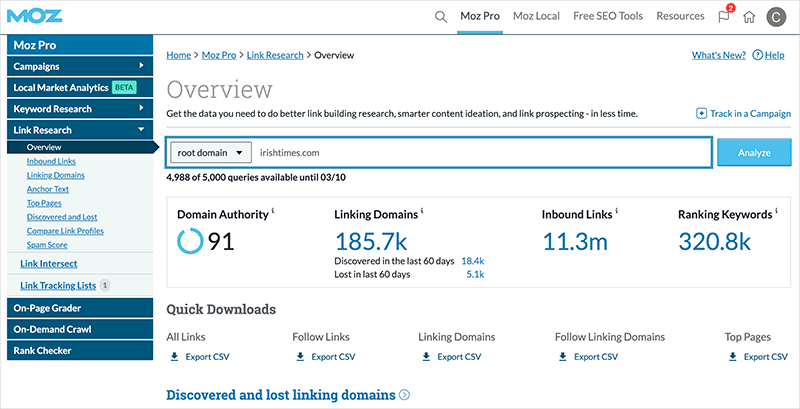Viewport: 800px width, 409px height.
Task: Open the notifications flag icon
Action: [x=723, y=17]
